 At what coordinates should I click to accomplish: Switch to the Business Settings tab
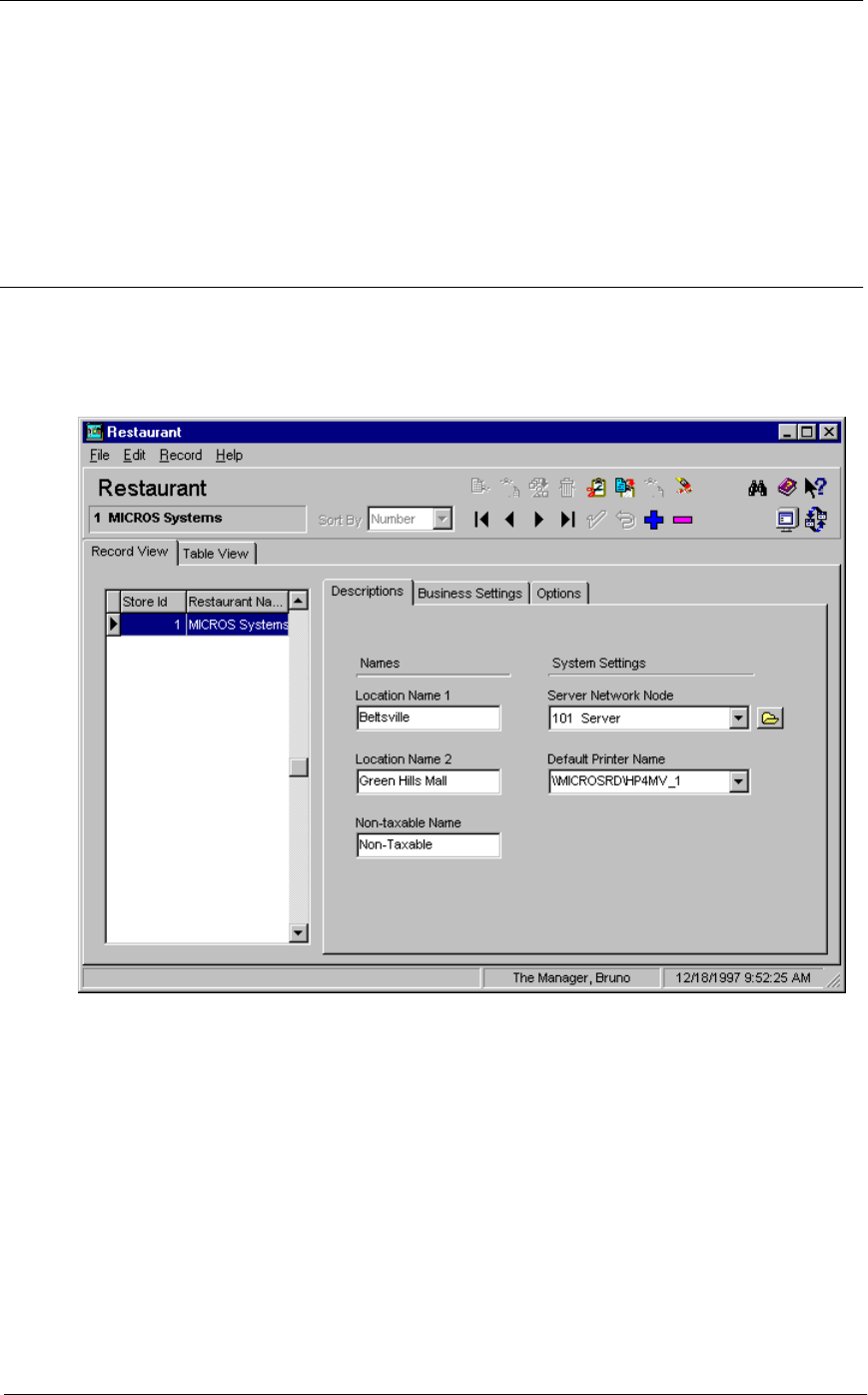click(x=470, y=594)
